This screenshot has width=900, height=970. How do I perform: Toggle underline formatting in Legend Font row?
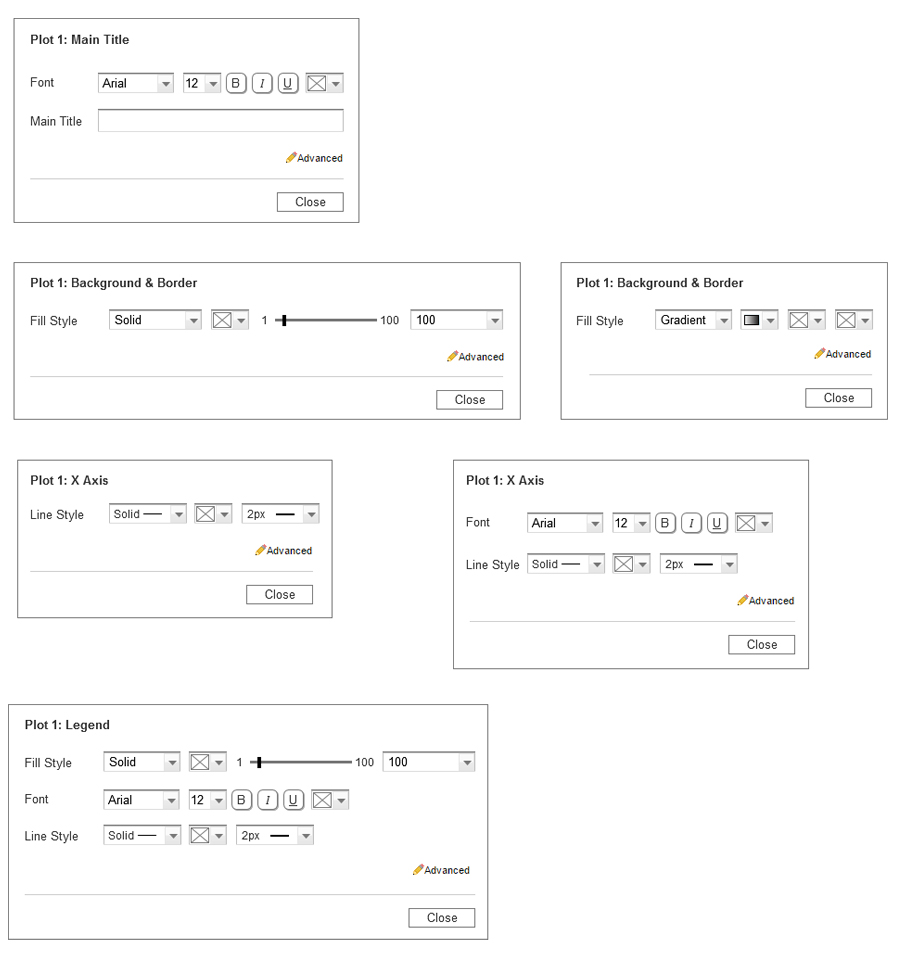pos(293,799)
